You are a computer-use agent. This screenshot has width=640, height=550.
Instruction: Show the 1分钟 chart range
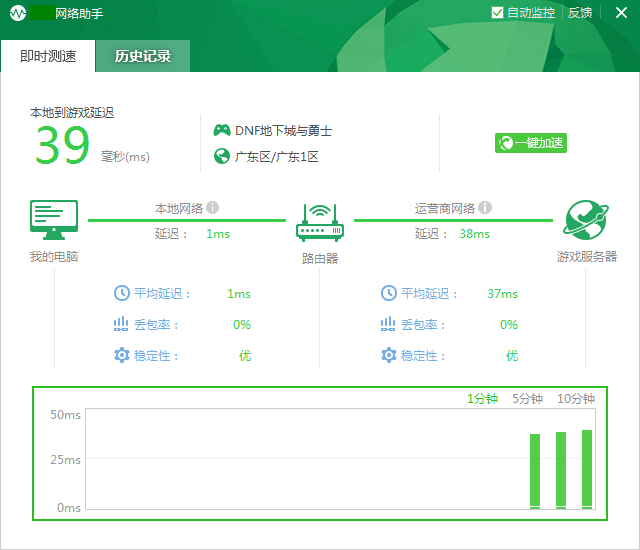[482, 399]
